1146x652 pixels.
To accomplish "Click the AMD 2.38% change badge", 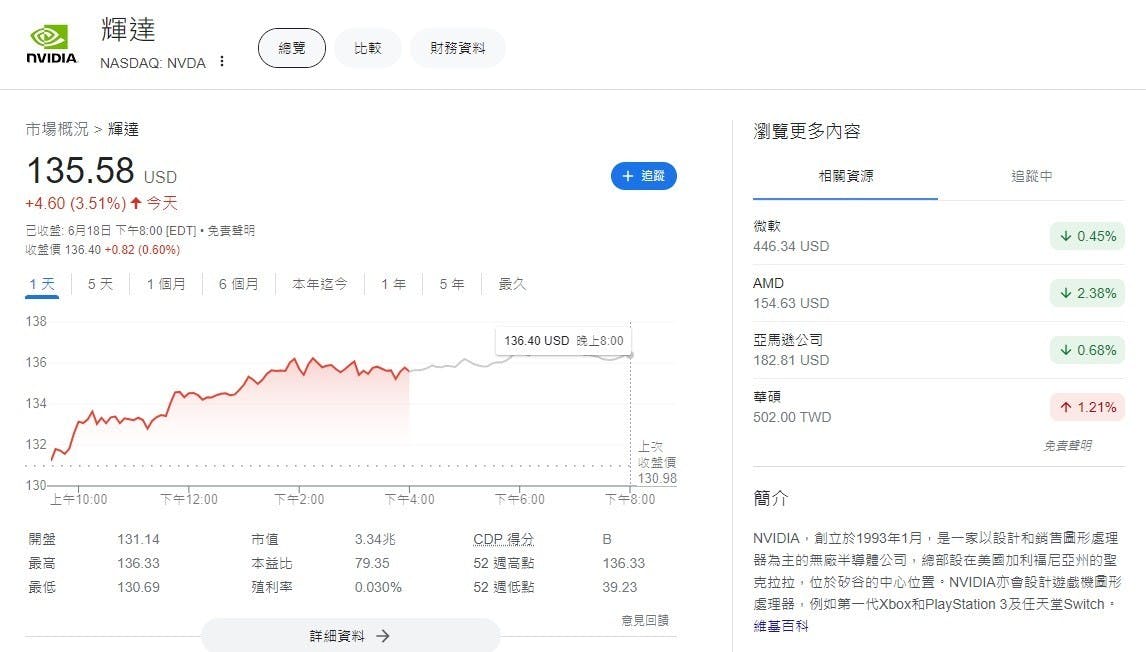I will click(x=1088, y=293).
